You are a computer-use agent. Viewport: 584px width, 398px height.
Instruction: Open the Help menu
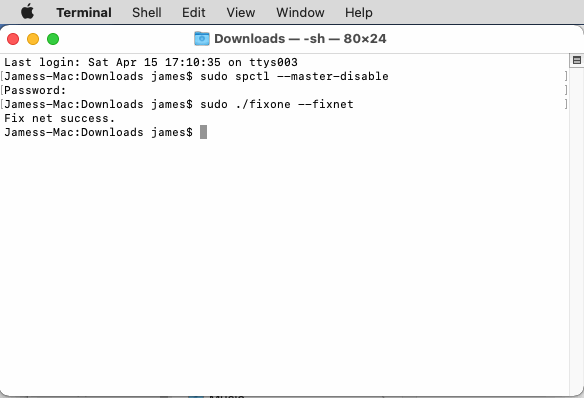358,13
